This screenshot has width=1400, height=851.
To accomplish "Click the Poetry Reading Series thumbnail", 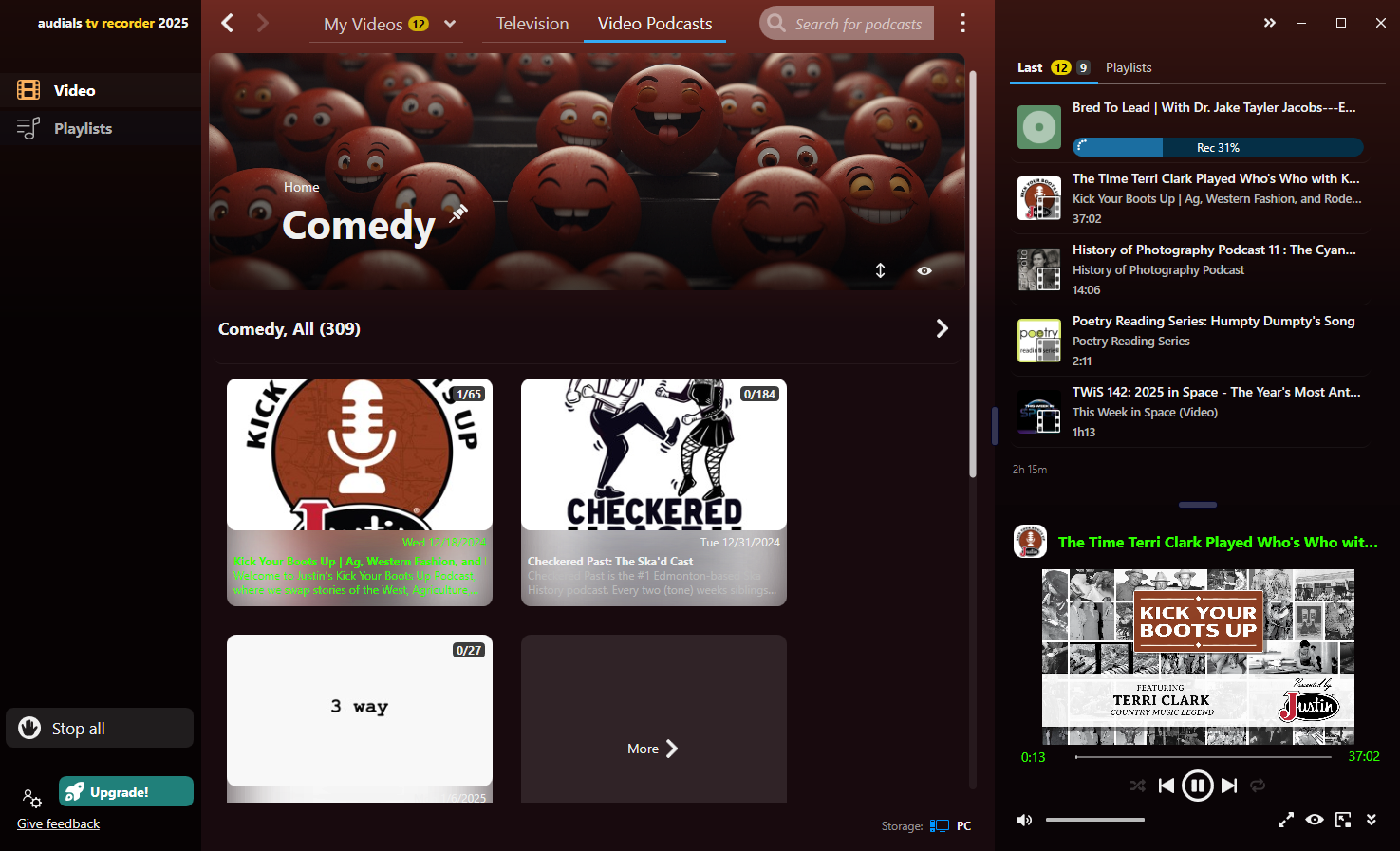I will 1039,341.
